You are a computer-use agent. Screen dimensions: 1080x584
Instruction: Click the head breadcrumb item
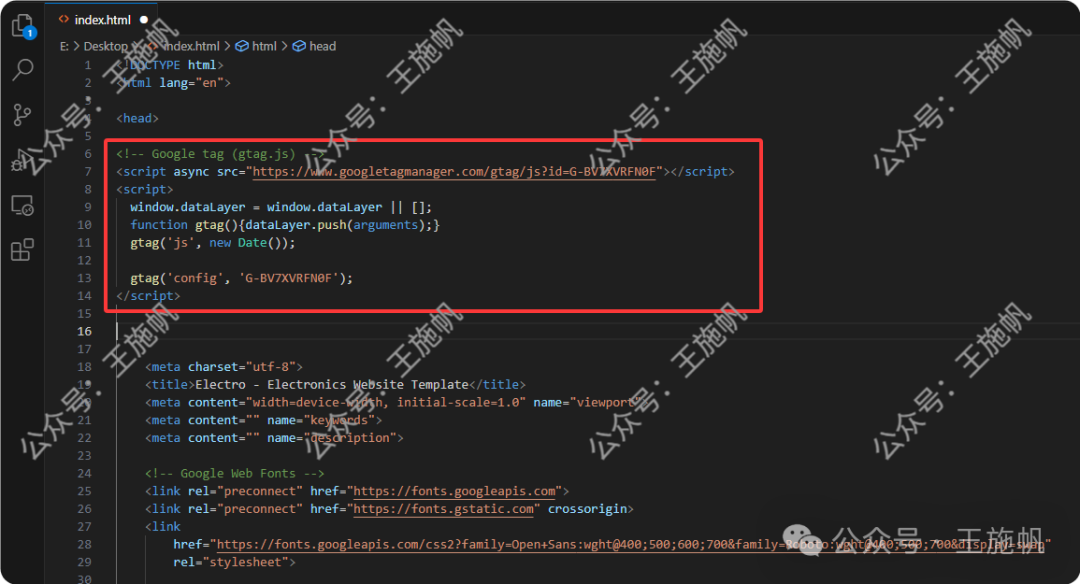[x=315, y=46]
